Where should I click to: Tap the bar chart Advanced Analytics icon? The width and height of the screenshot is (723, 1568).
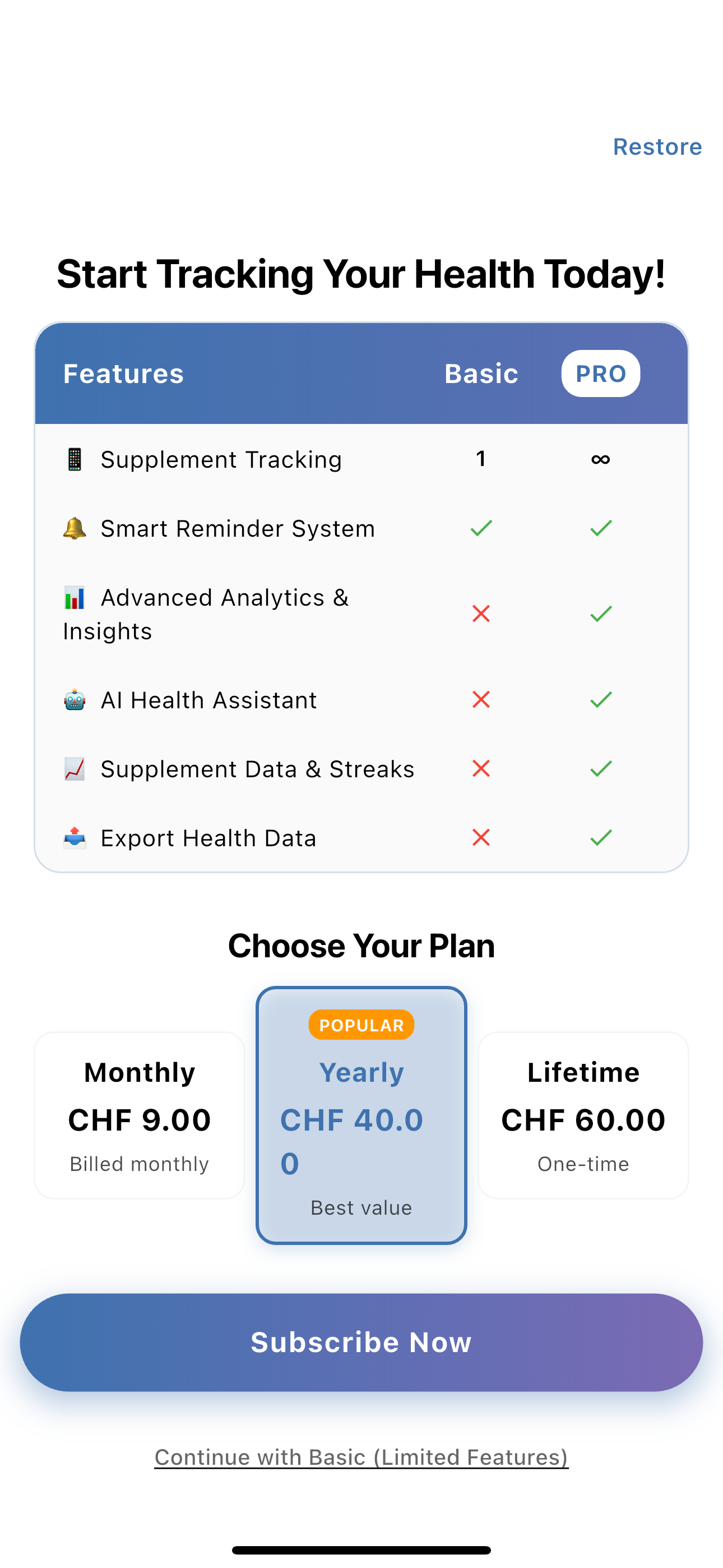74,598
